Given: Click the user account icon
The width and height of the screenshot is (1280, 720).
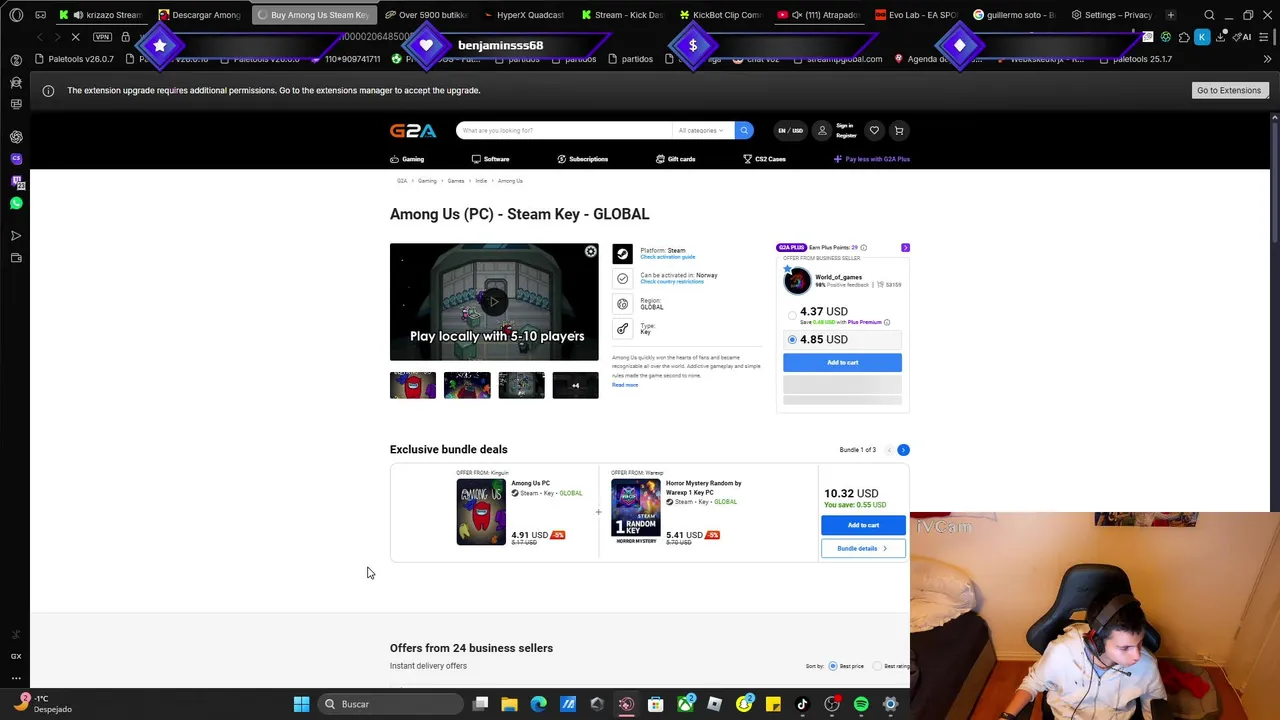Looking at the screenshot, I should pos(822,130).
